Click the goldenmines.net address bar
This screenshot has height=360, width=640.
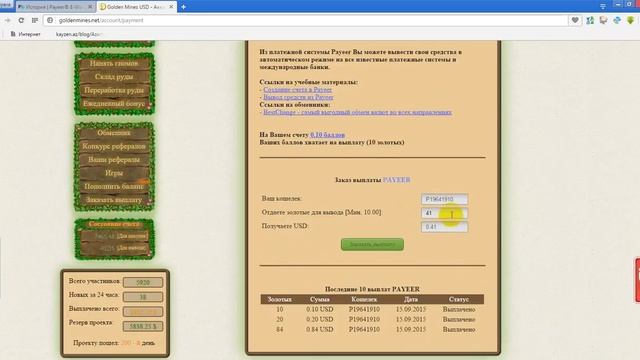pyautogui.click(x=306, y=20)
